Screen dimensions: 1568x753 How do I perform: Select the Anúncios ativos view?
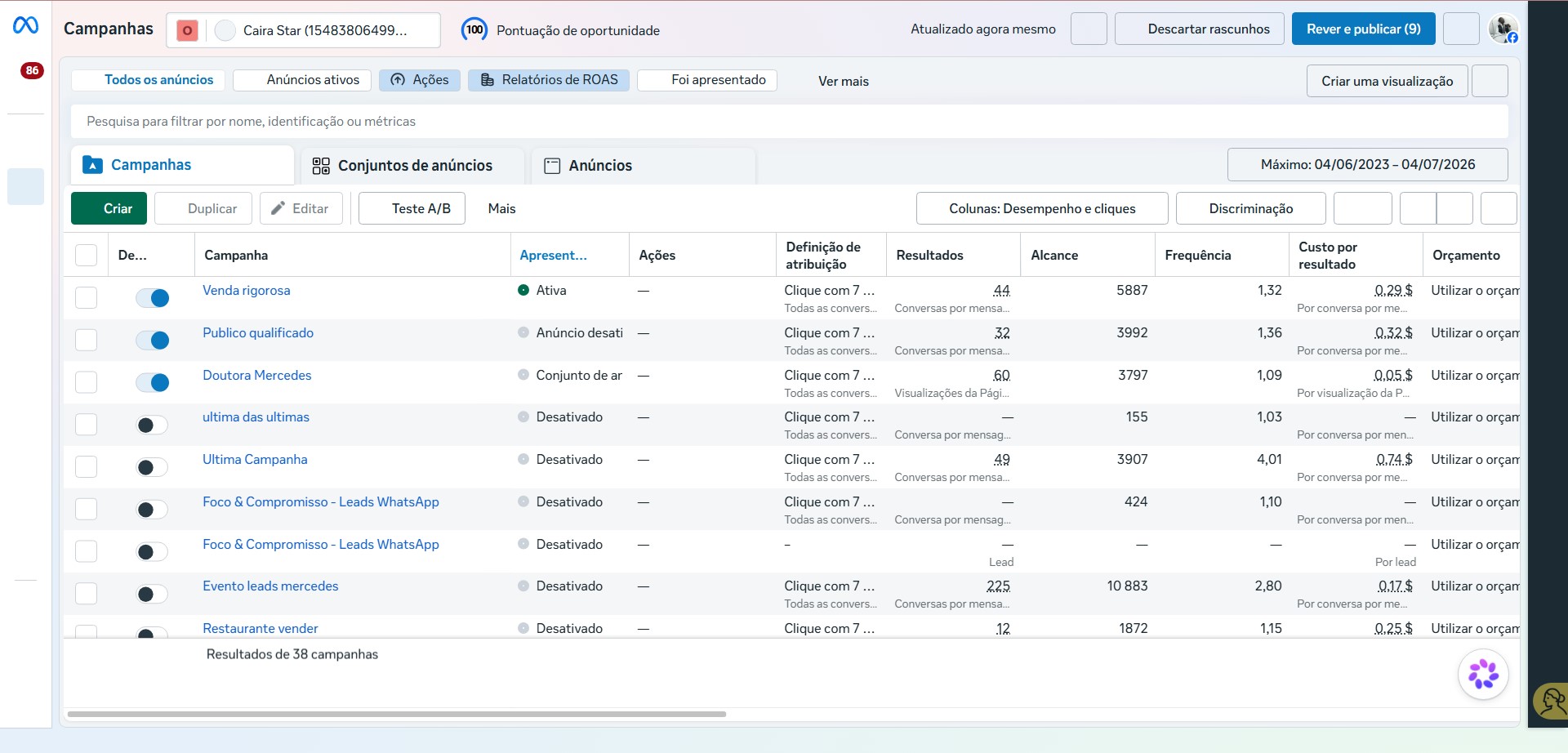(302, 80)
